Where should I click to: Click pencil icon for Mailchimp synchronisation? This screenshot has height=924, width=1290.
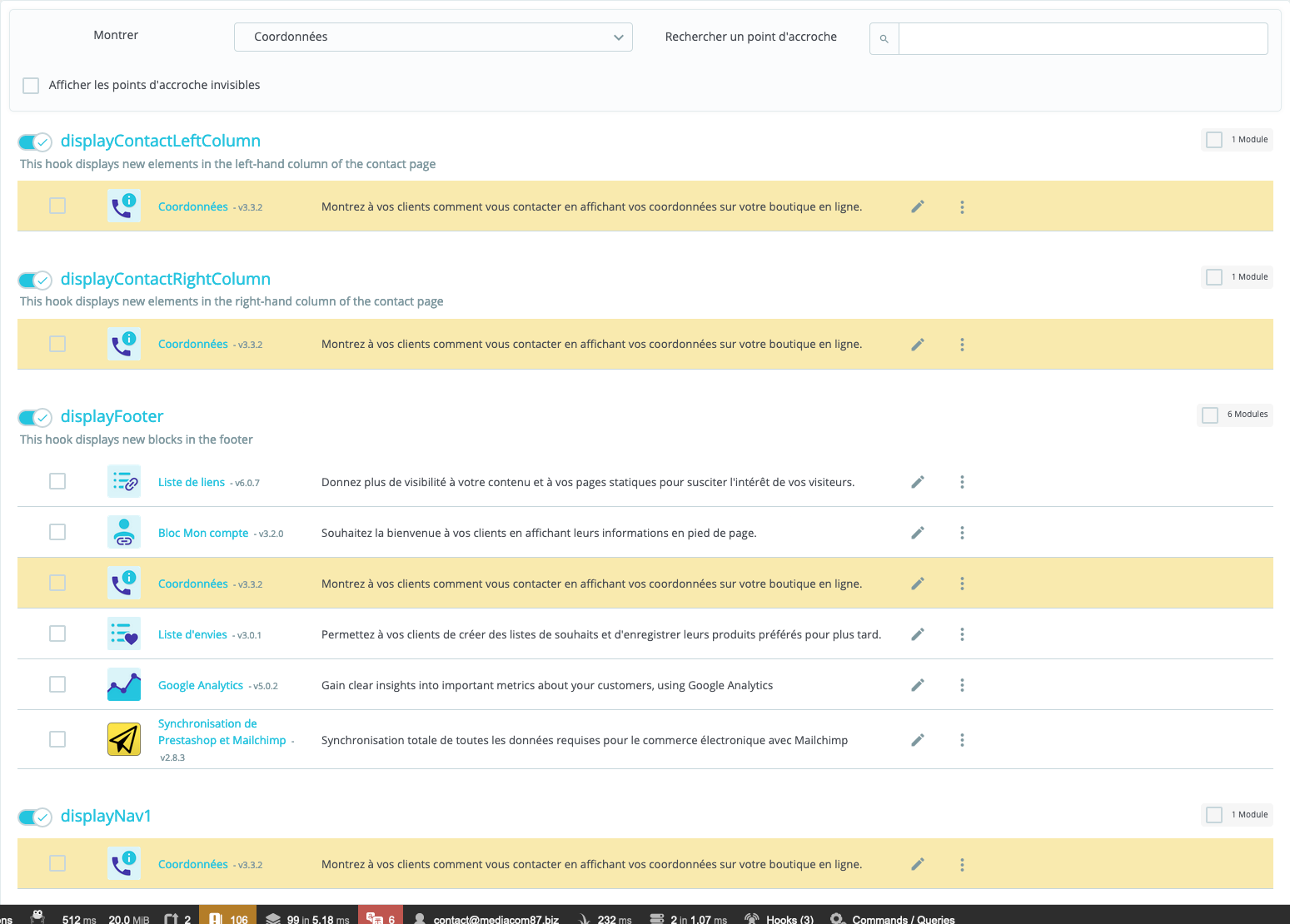(x=918, y=740)
